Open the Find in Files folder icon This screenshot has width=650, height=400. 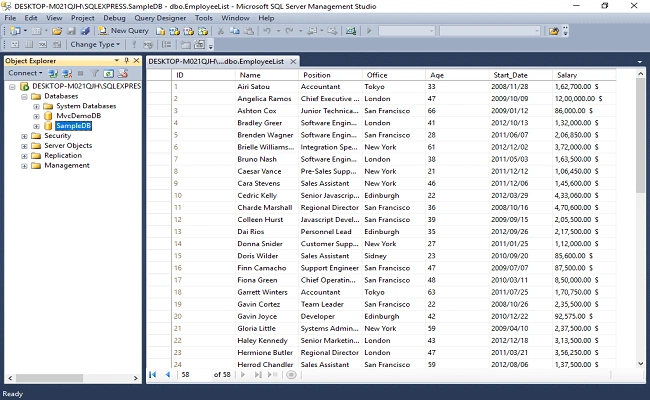[x=553, y=31]
